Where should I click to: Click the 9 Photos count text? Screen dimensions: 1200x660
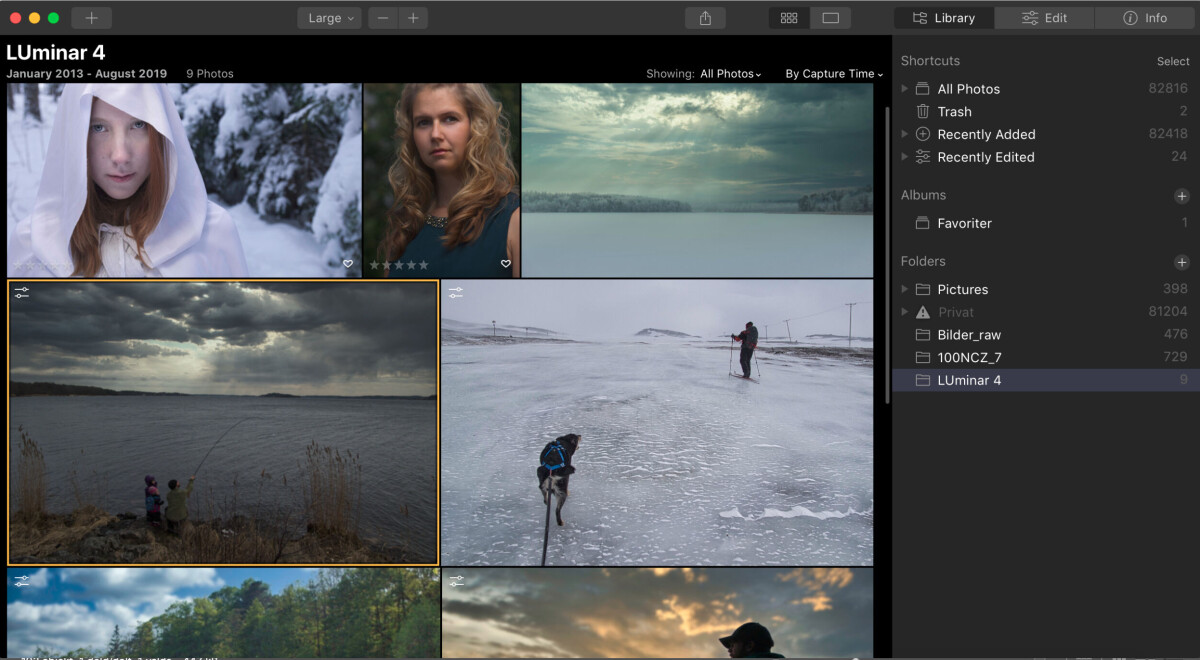click(x=210, y=74)
